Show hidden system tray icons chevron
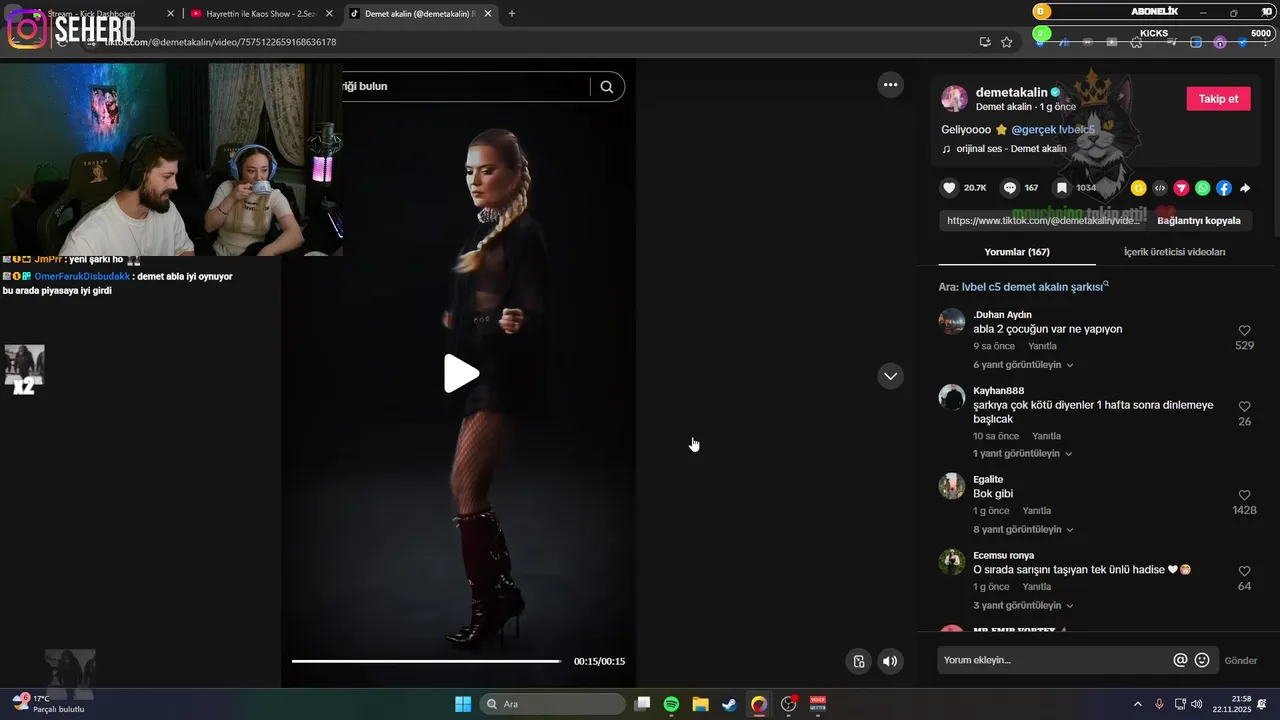The height and width of the screenshot is (720, 1280). [x=1137, y=704]
